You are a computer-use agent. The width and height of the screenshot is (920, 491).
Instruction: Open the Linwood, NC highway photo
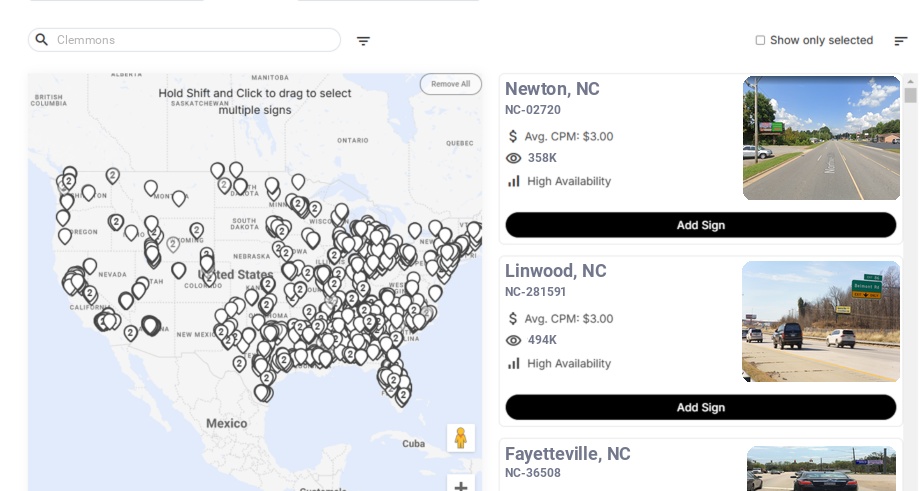tap(821, 321)
